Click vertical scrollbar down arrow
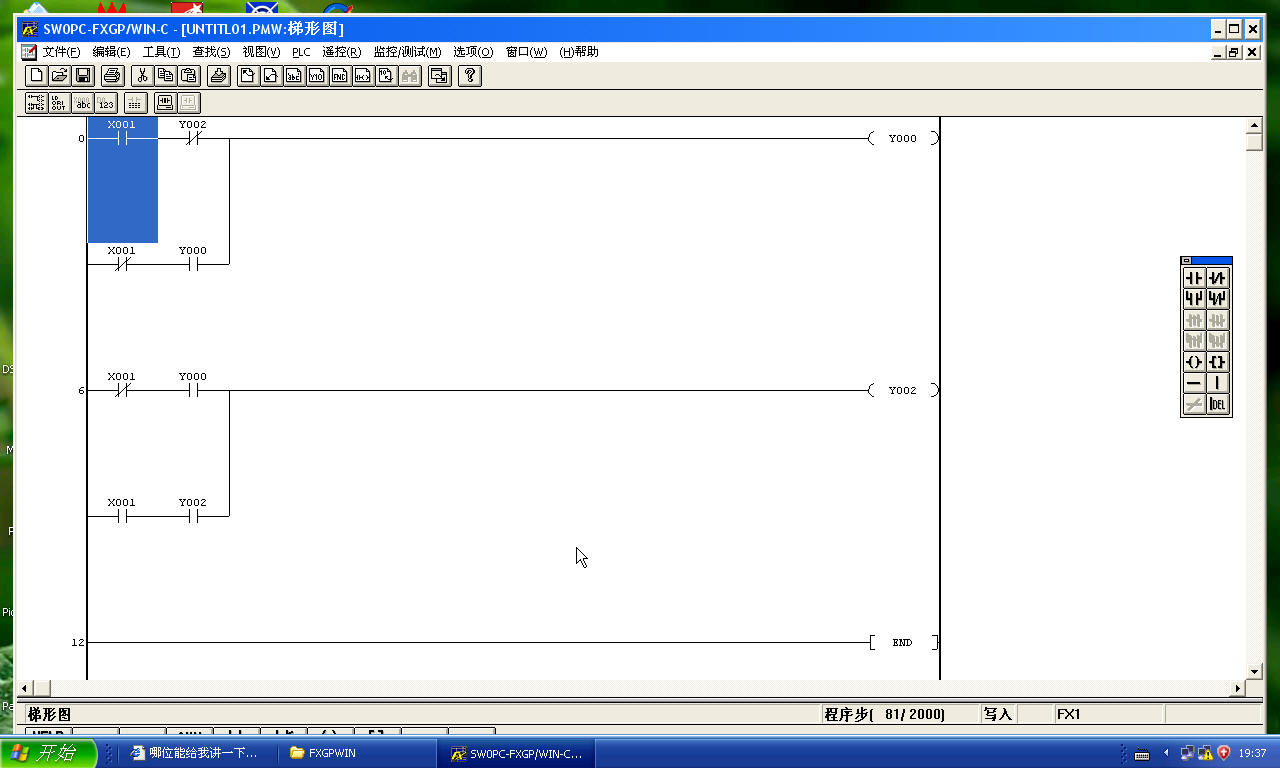Screen dimensions: 1280x768 pyautogui.click(x=1255, y=672)
